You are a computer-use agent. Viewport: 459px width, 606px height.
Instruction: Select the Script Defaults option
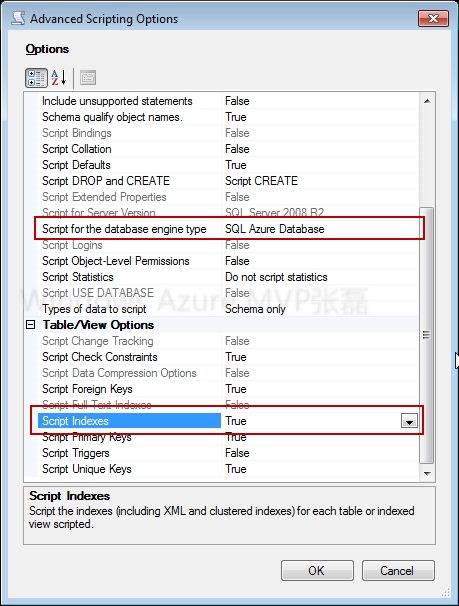click(x=228, y=165)
